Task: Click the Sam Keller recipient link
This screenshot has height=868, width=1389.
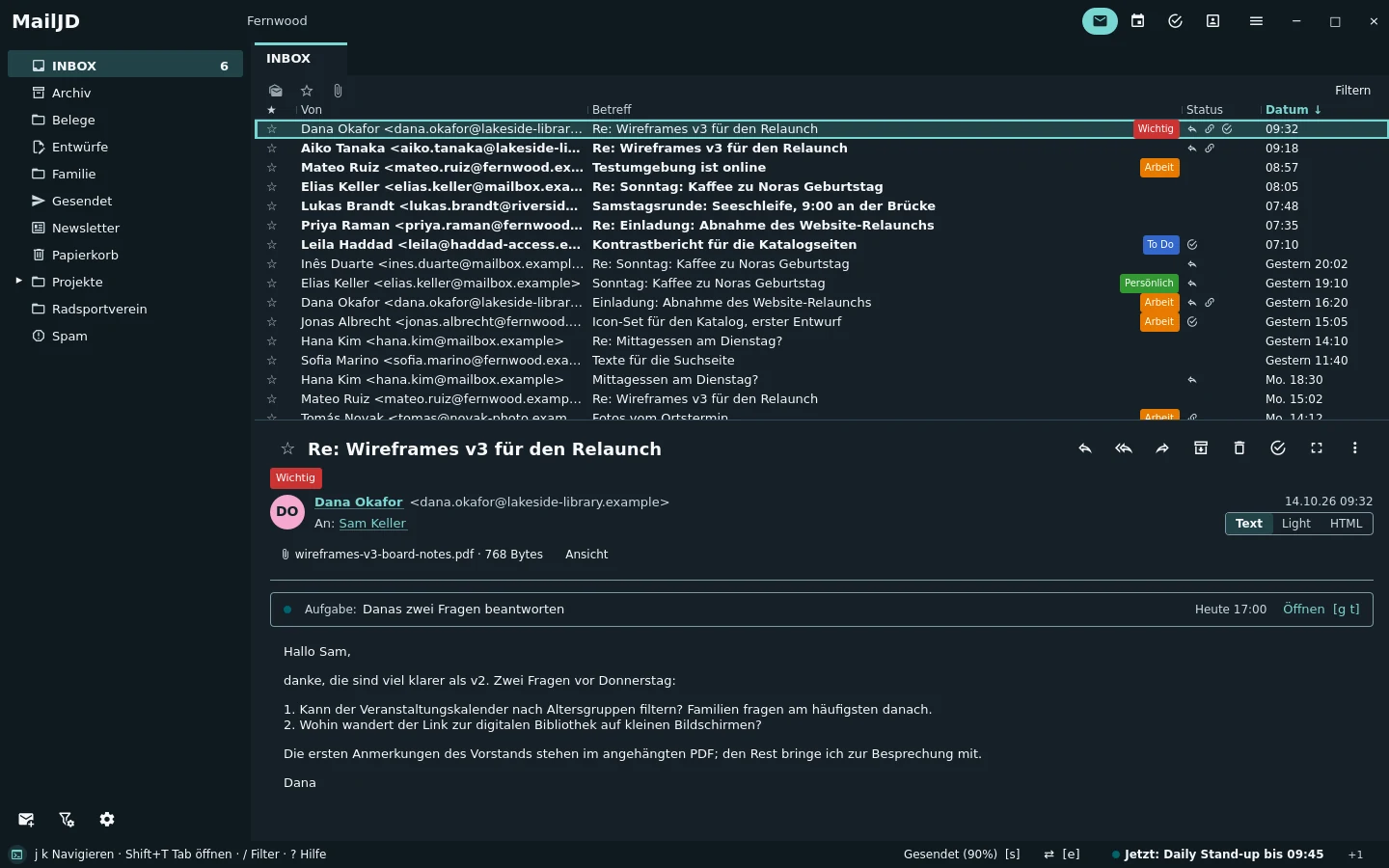Action: [372, 524]
